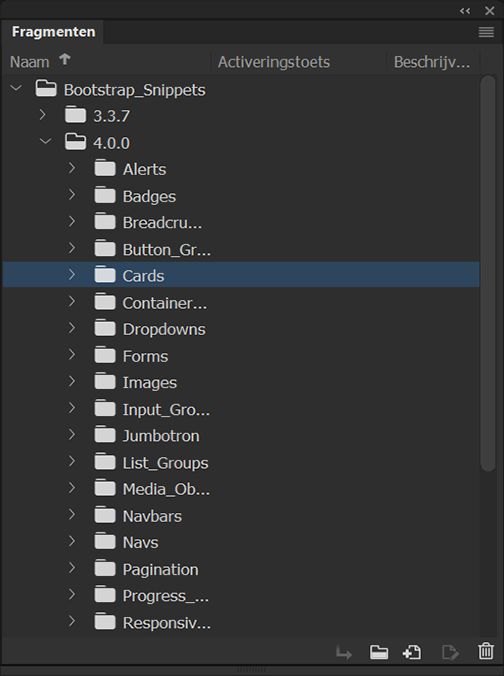Expand the Forms folder chevron
This screenshot has height=676, width=504.
pyautogui.click(x=72, y=355)
